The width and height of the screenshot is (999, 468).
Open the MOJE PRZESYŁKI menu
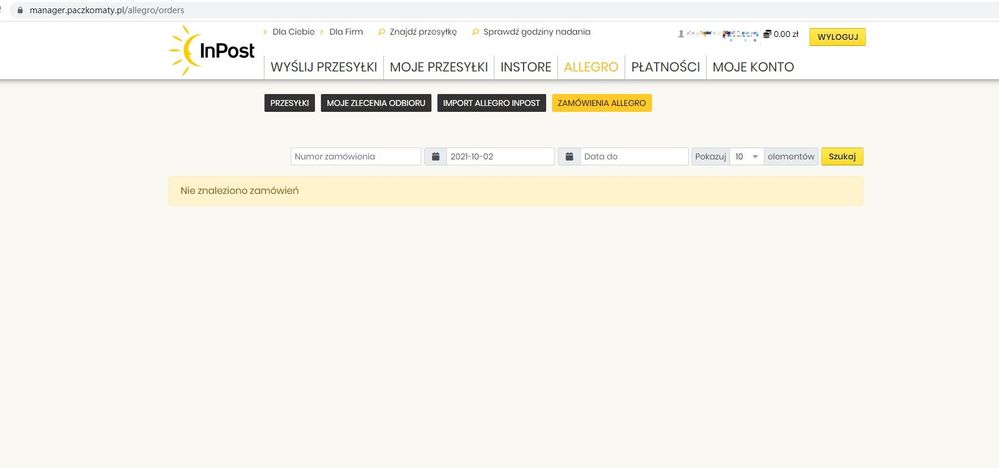(x=439, y=67)
